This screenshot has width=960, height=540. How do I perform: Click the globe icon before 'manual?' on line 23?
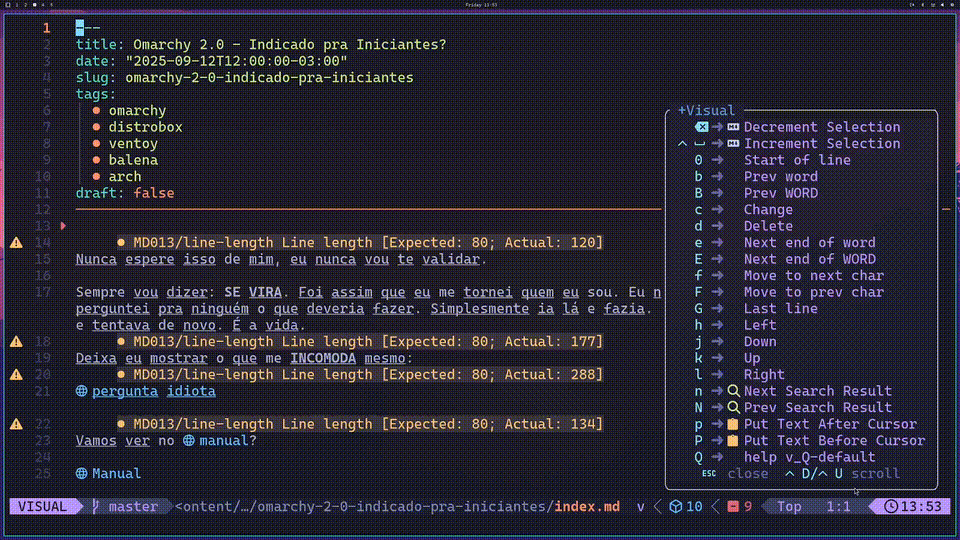coord(189,441)
